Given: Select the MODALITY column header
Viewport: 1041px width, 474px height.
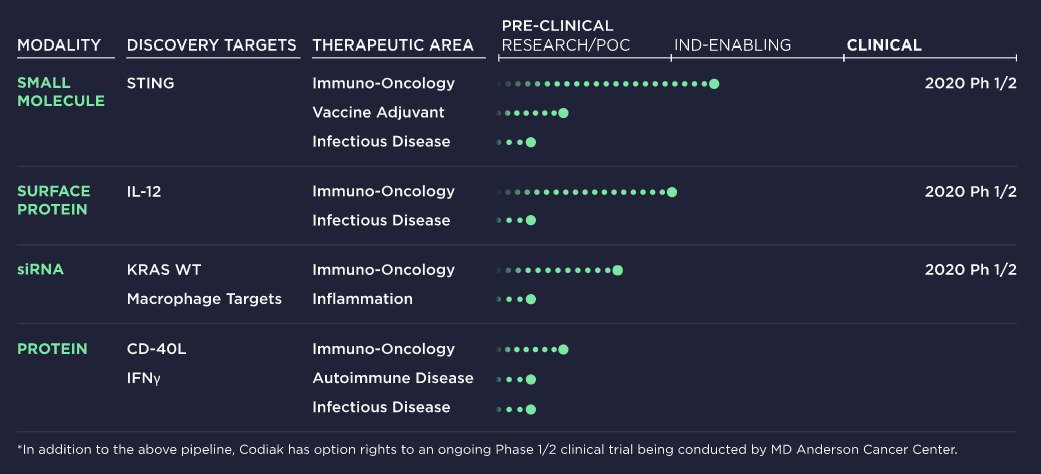Looking at the screenshot, I should point(59,45).
